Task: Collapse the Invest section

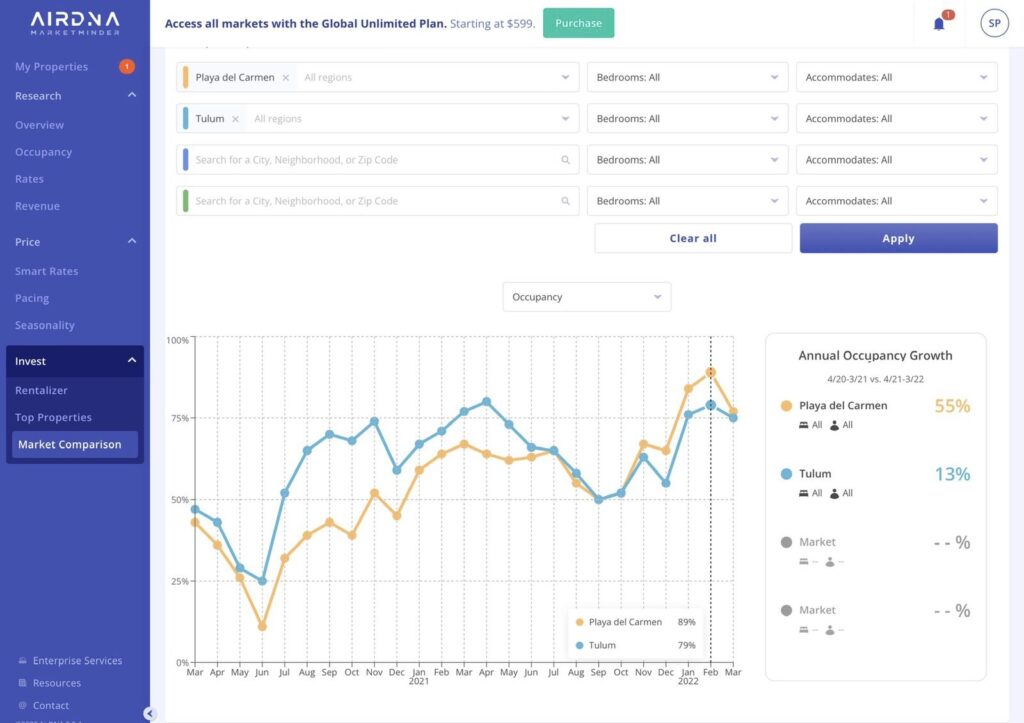Action: [132, 361]
